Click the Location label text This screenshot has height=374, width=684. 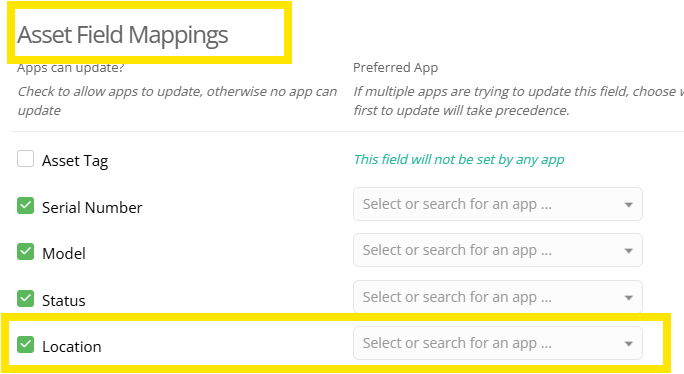[x=72, y=347]
